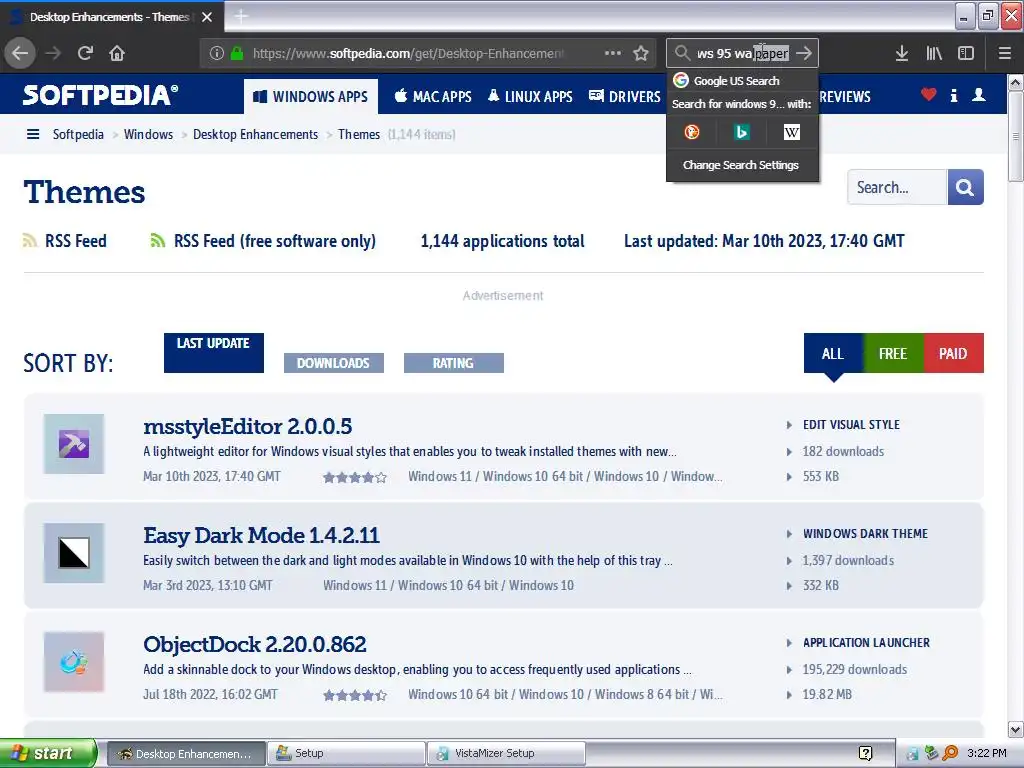
Task: Bookmark this page with the star icon
Action: pyautogui.click(x=641, y=54)
